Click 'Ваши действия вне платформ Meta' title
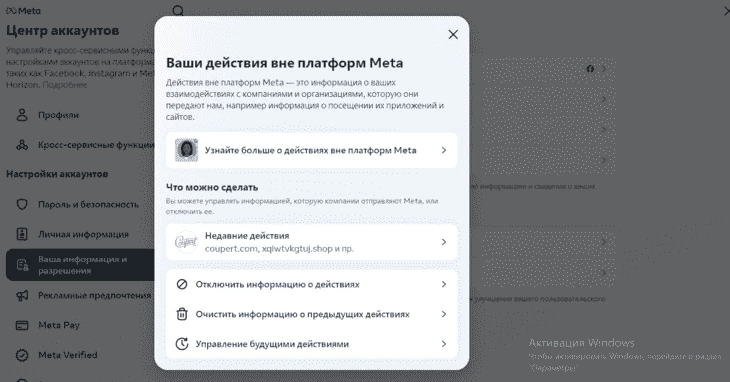Screen dimensions: 730x382 [x=284, y=63]
